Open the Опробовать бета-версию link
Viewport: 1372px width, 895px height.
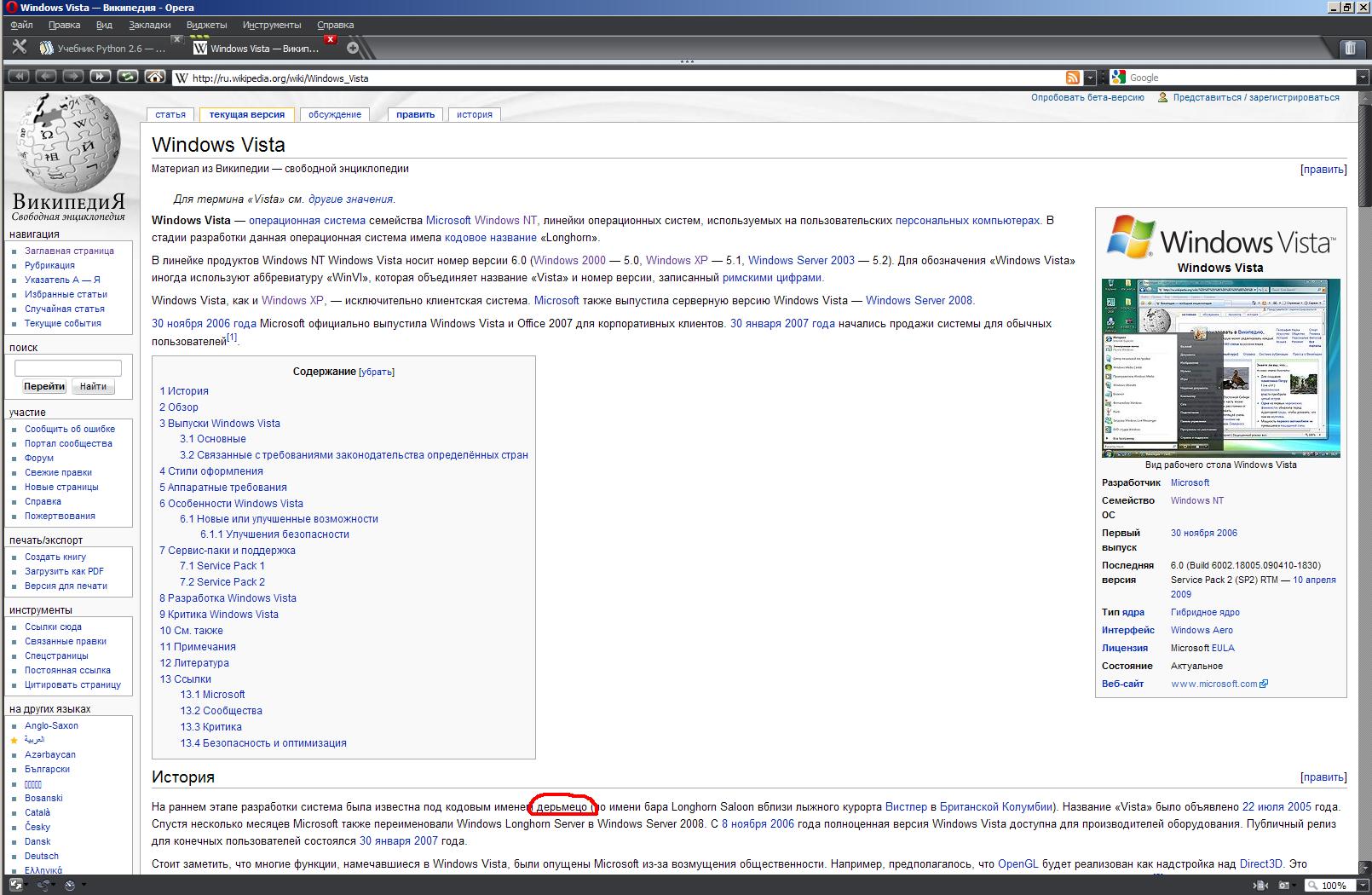(x=1087, y=97)
